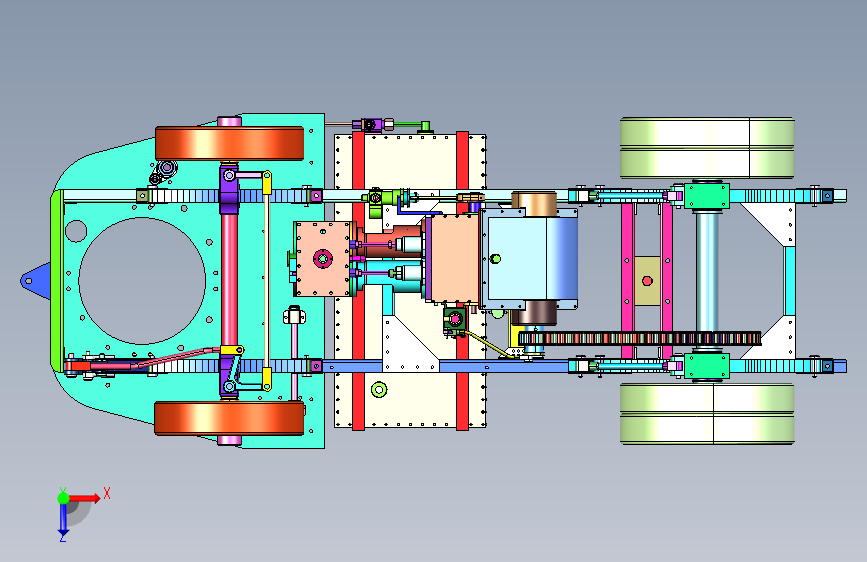Select the light-blue box housing in the center
The image size is (867, 562).
(530, 260)
